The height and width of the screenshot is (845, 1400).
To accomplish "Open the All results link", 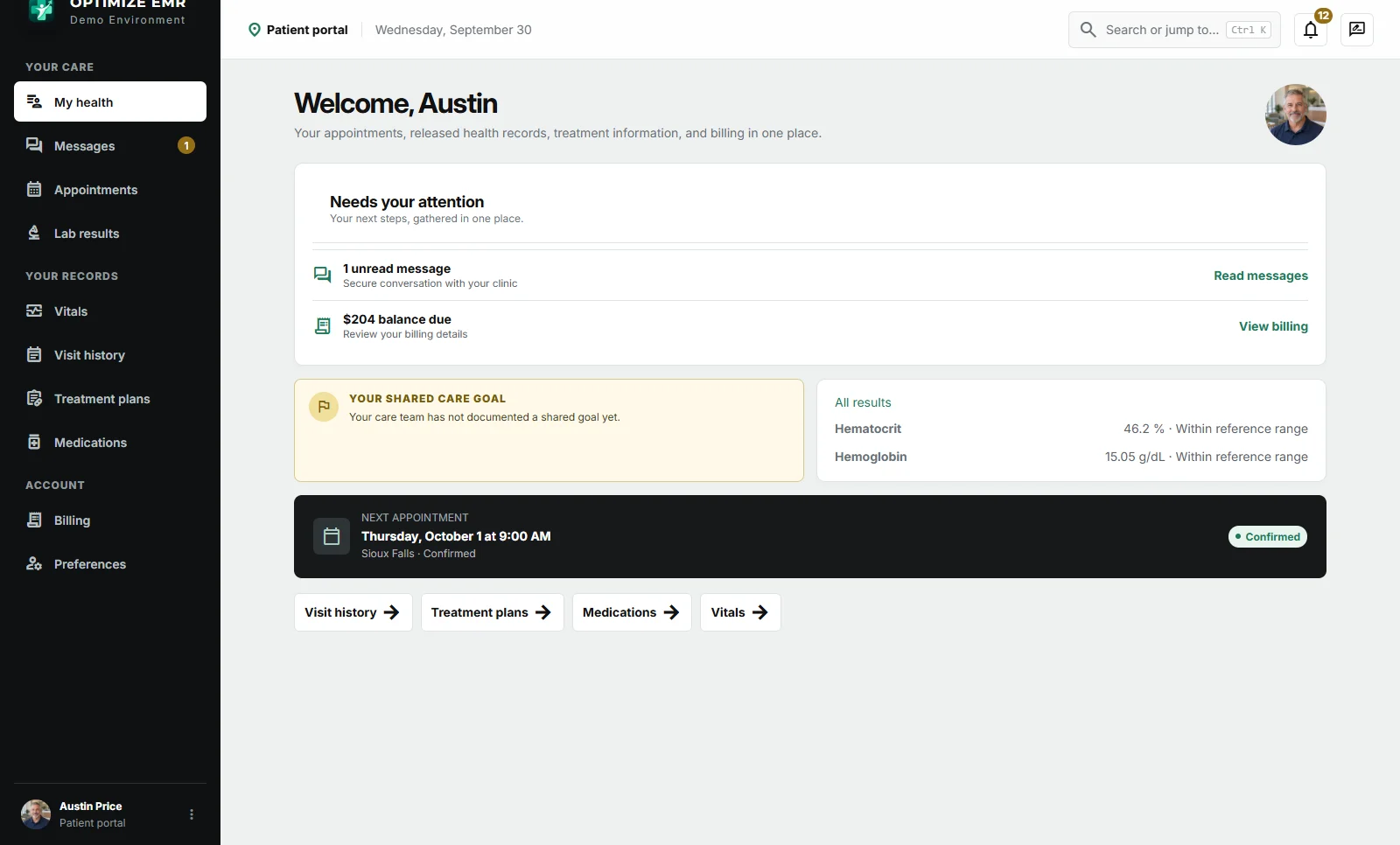I will click(x=863, y=402).
